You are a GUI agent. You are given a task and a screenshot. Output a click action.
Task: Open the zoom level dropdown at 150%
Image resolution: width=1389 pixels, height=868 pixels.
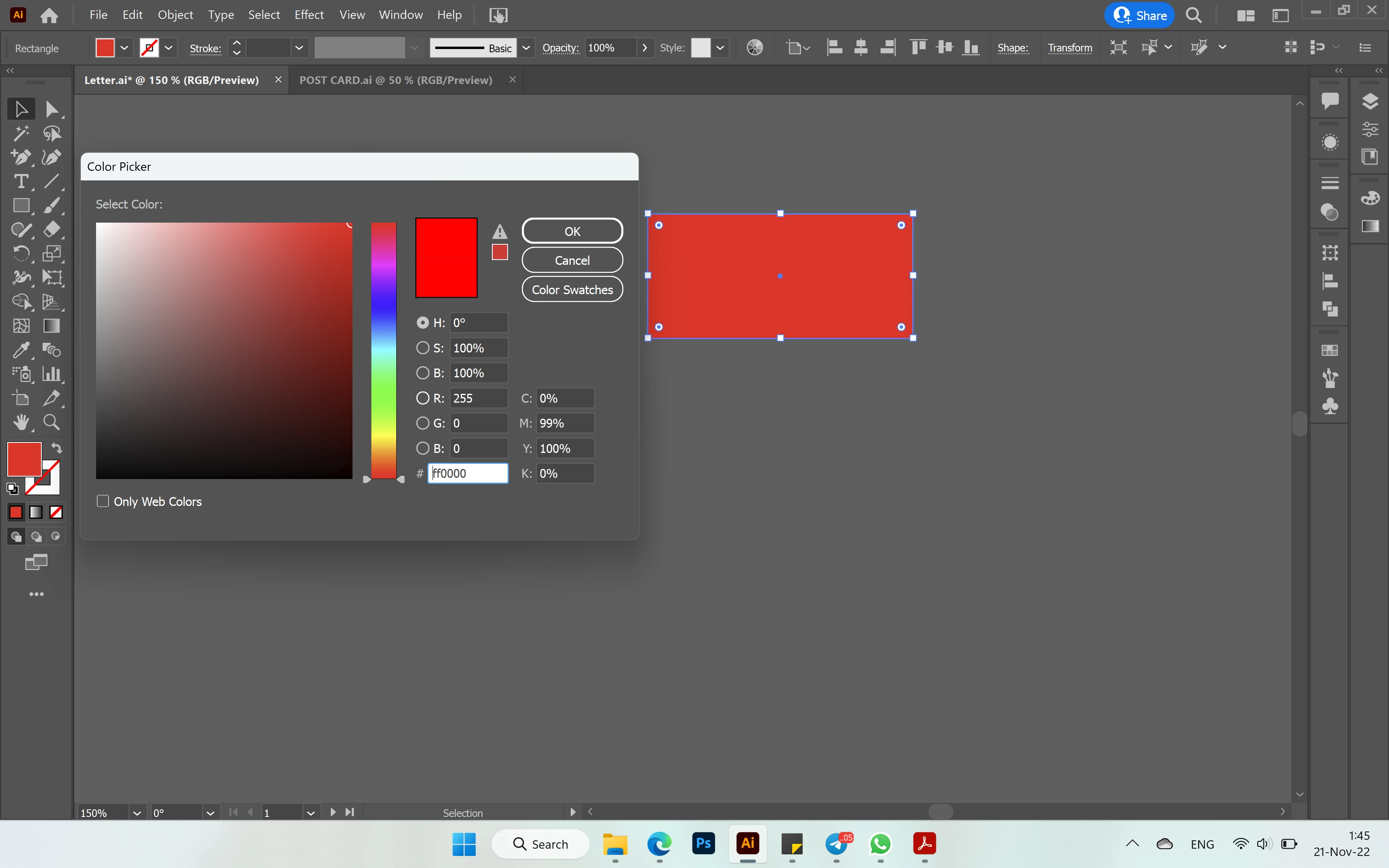[x=137, y=813]
